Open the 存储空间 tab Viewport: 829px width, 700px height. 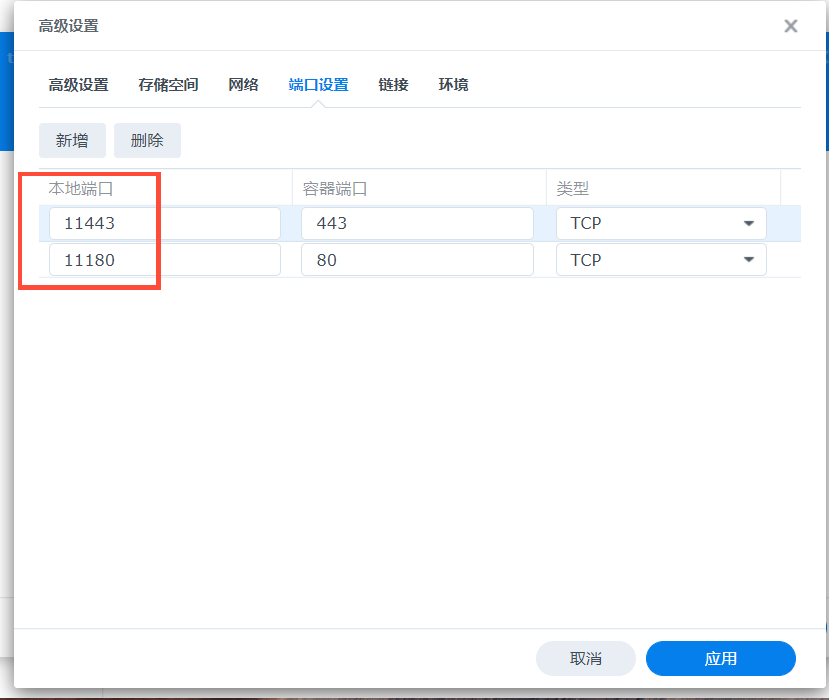coord(168,85)
